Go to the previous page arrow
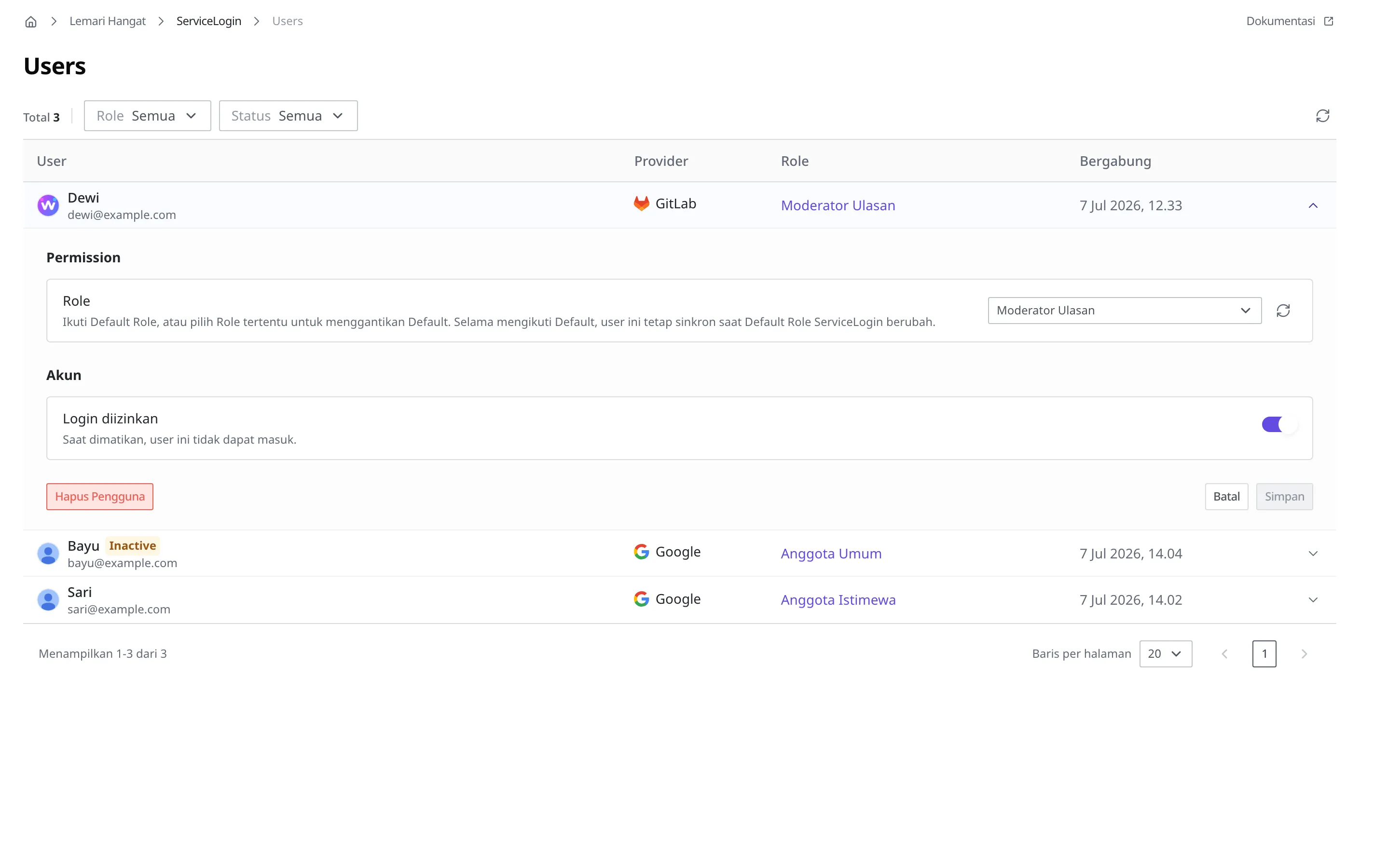This screenshot has width=1374, height=868. (x=1224, y=653)
